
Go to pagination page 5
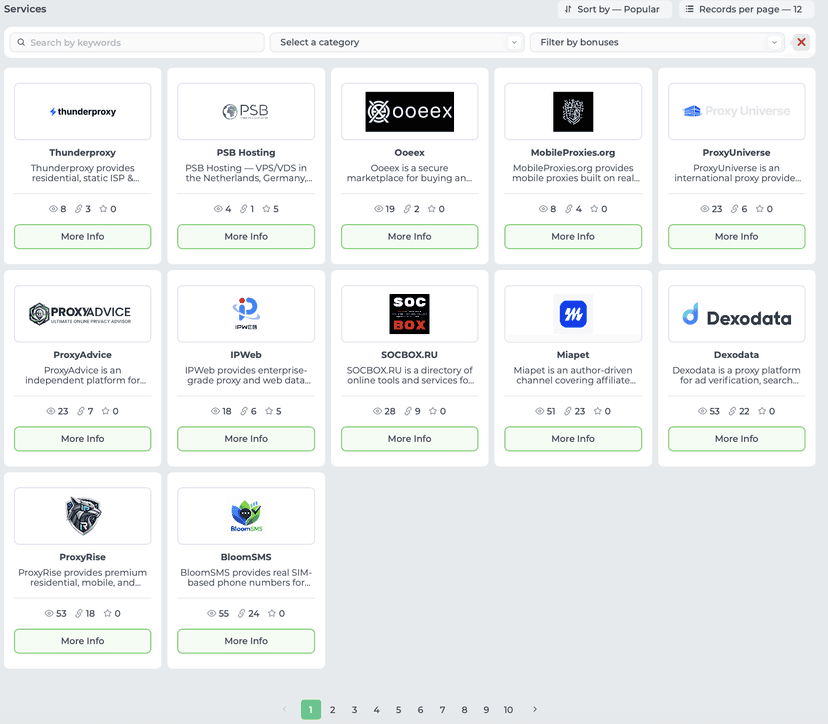tap(398, 710)
